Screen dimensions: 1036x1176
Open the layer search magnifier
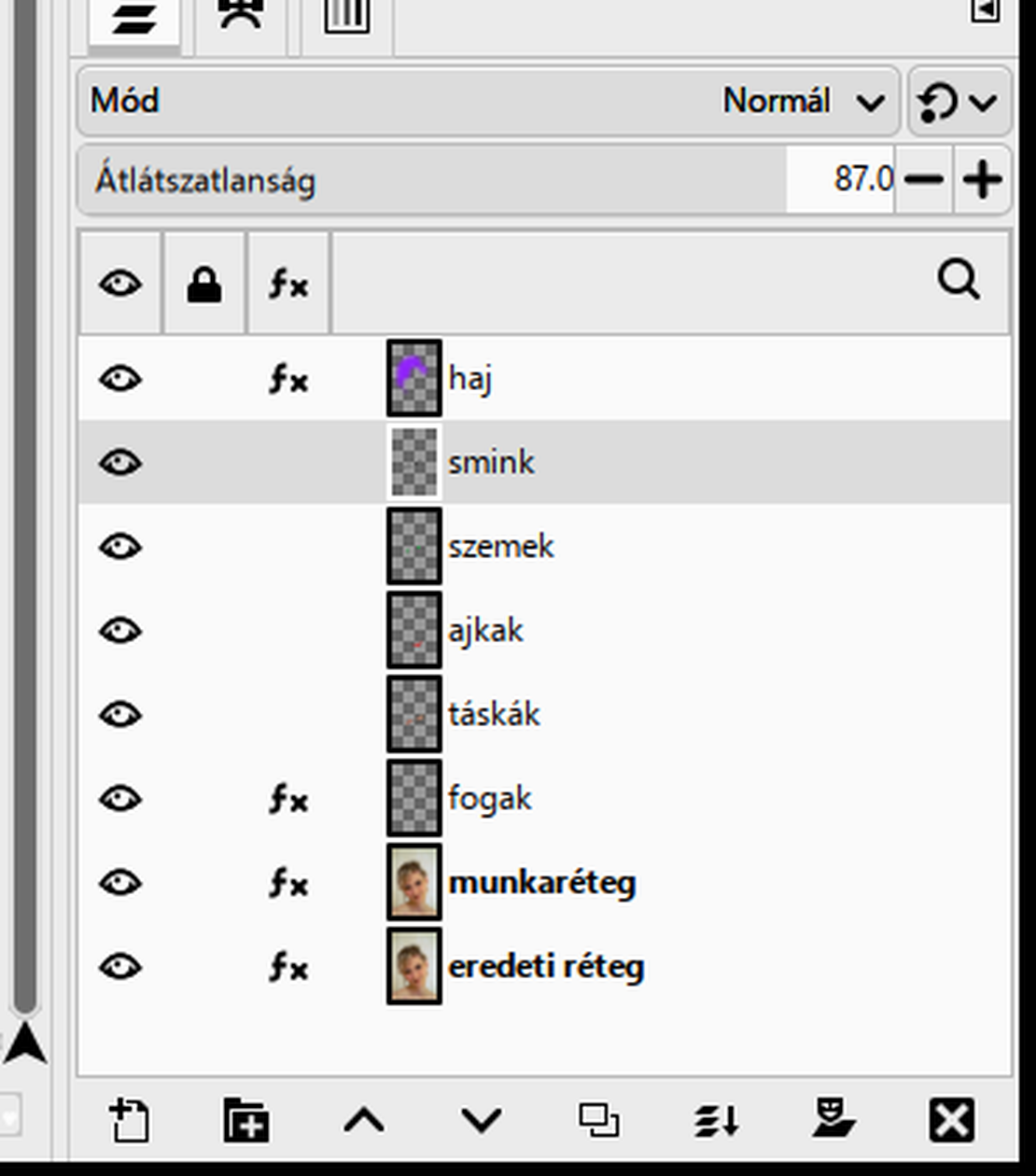959,280
